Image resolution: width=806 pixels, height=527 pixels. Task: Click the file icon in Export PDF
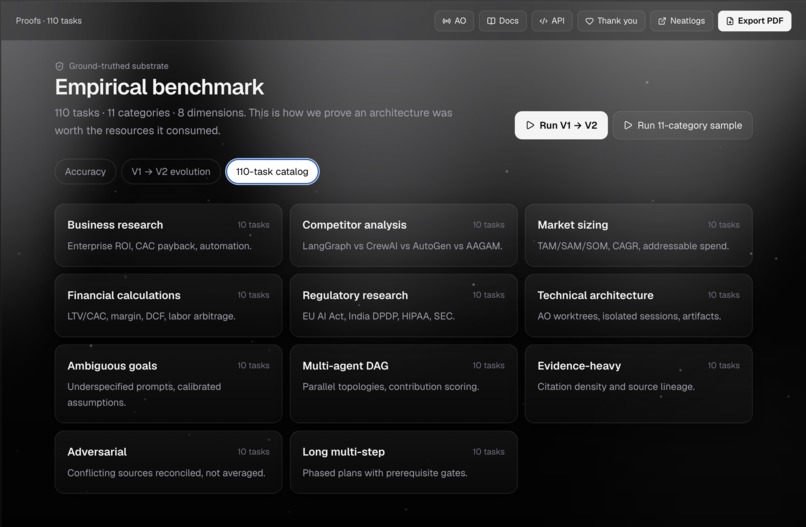pos(729,21)
